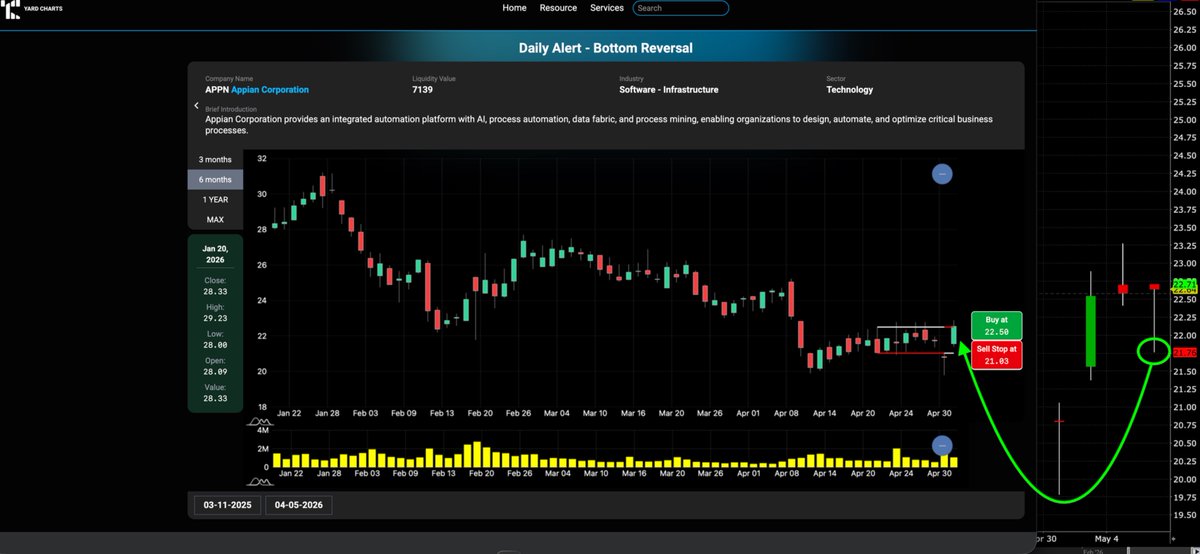Select the 1 YEAR range tab
This screenshot has height=554, width=1200.
(215, 199)
